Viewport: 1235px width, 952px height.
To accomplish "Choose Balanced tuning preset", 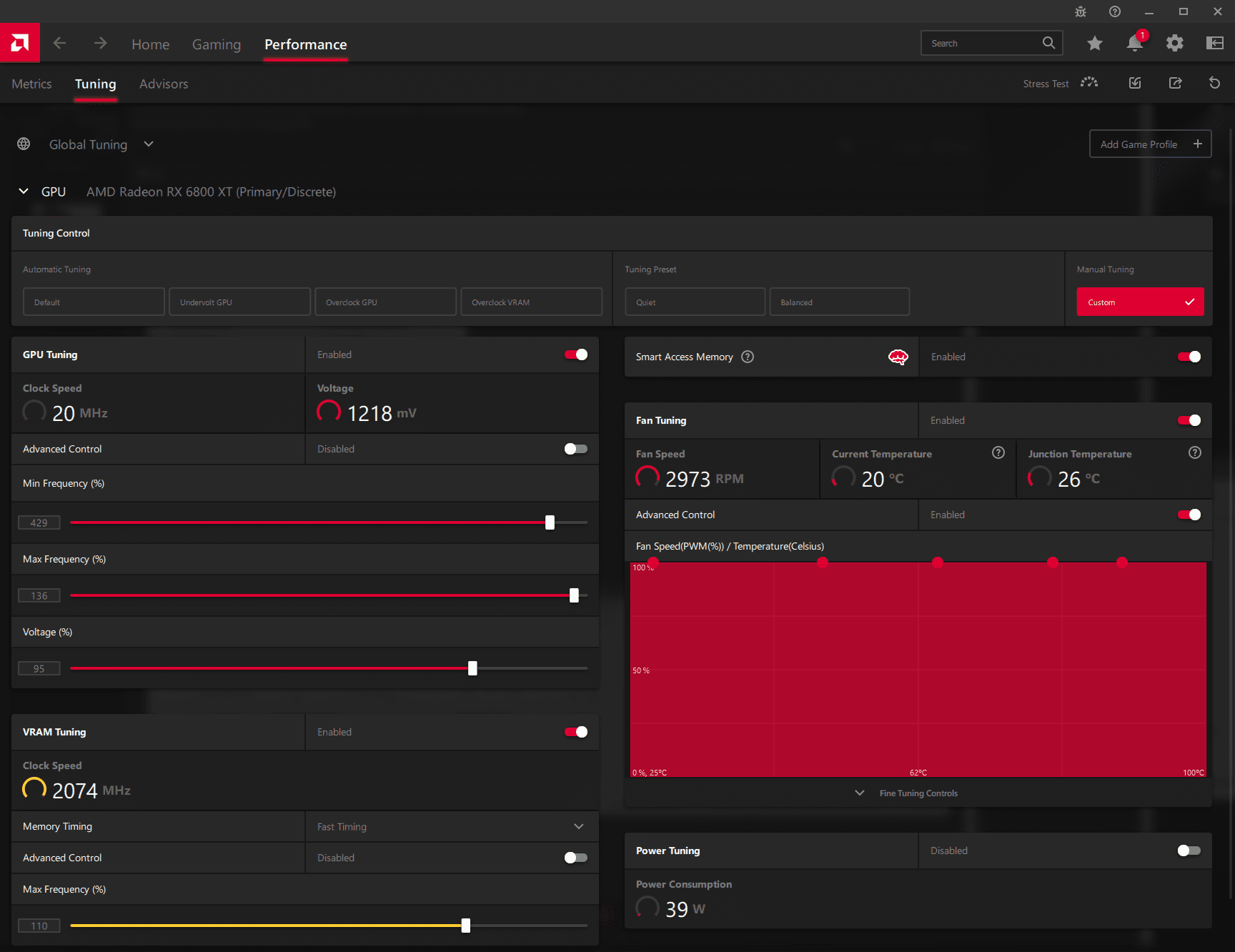I will [840, 302].
